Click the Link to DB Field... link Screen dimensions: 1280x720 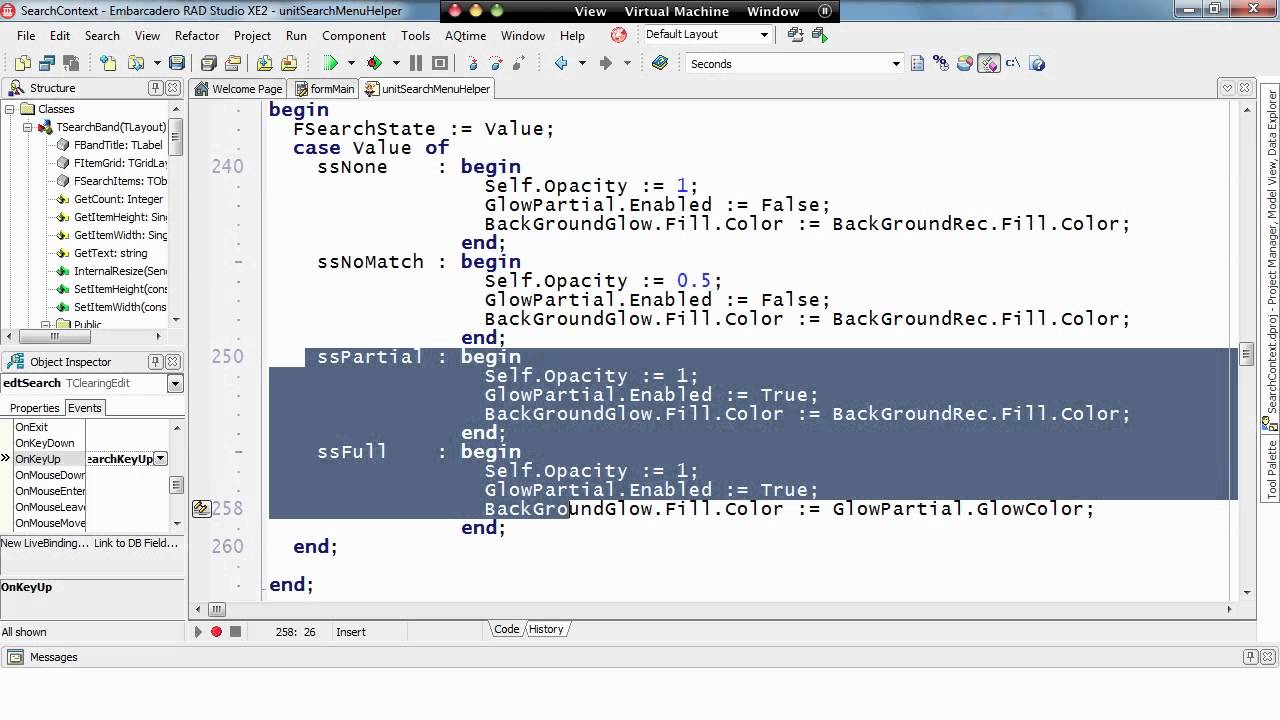[x=136, y=543]
